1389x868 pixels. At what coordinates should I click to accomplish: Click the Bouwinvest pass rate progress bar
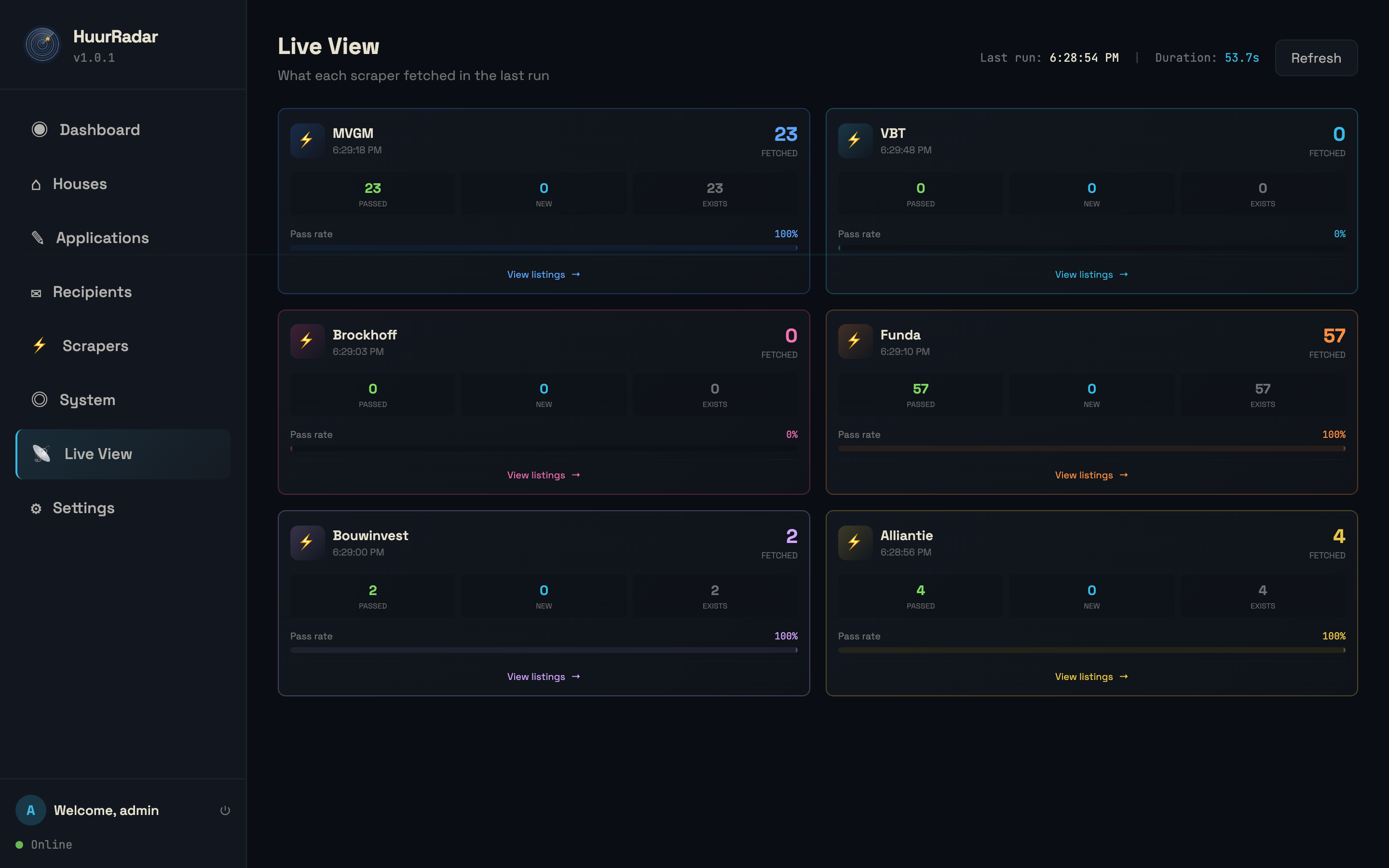[544, 650]
